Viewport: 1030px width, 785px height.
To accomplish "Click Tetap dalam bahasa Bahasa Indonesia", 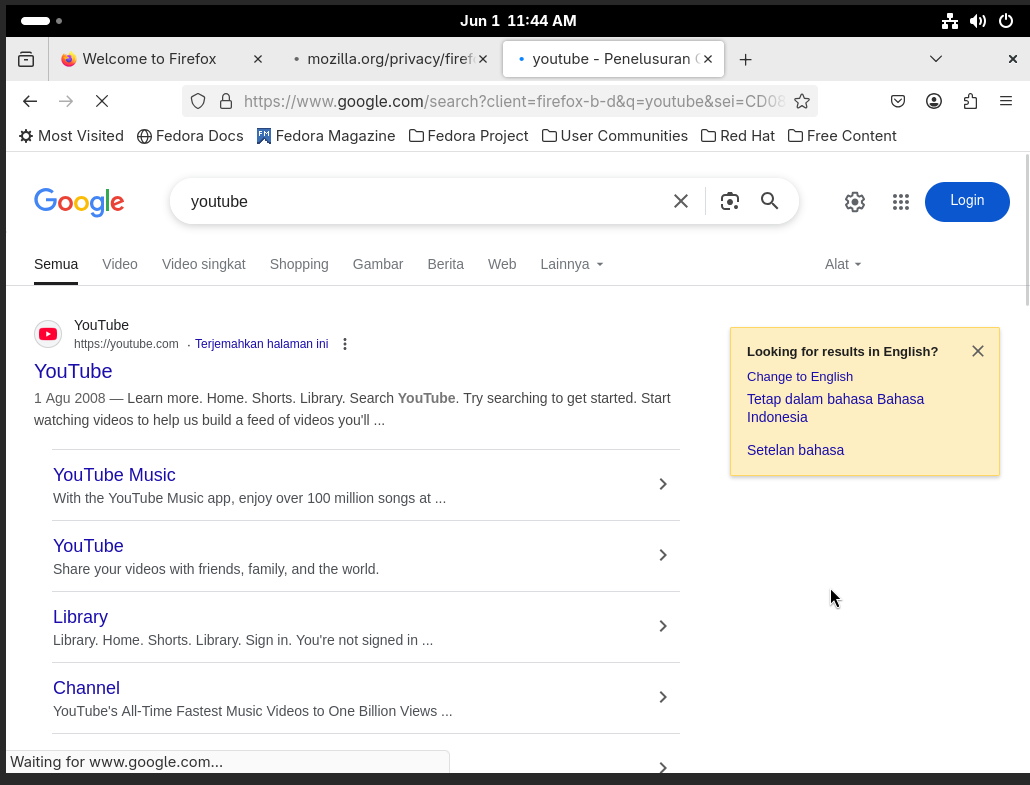I will (835, 408).
